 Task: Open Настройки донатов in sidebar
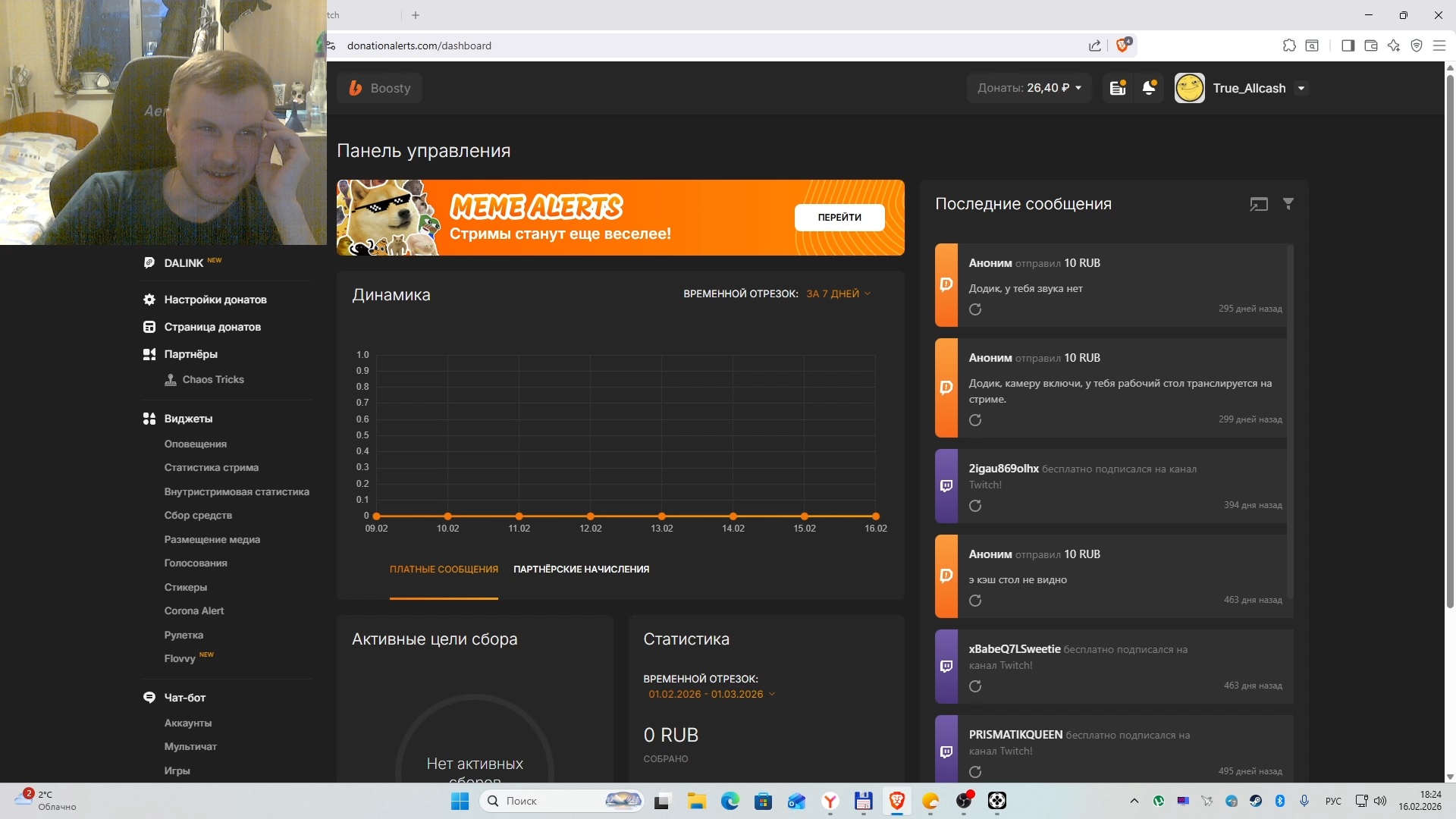pyautogui.click(x=215, y=300)
